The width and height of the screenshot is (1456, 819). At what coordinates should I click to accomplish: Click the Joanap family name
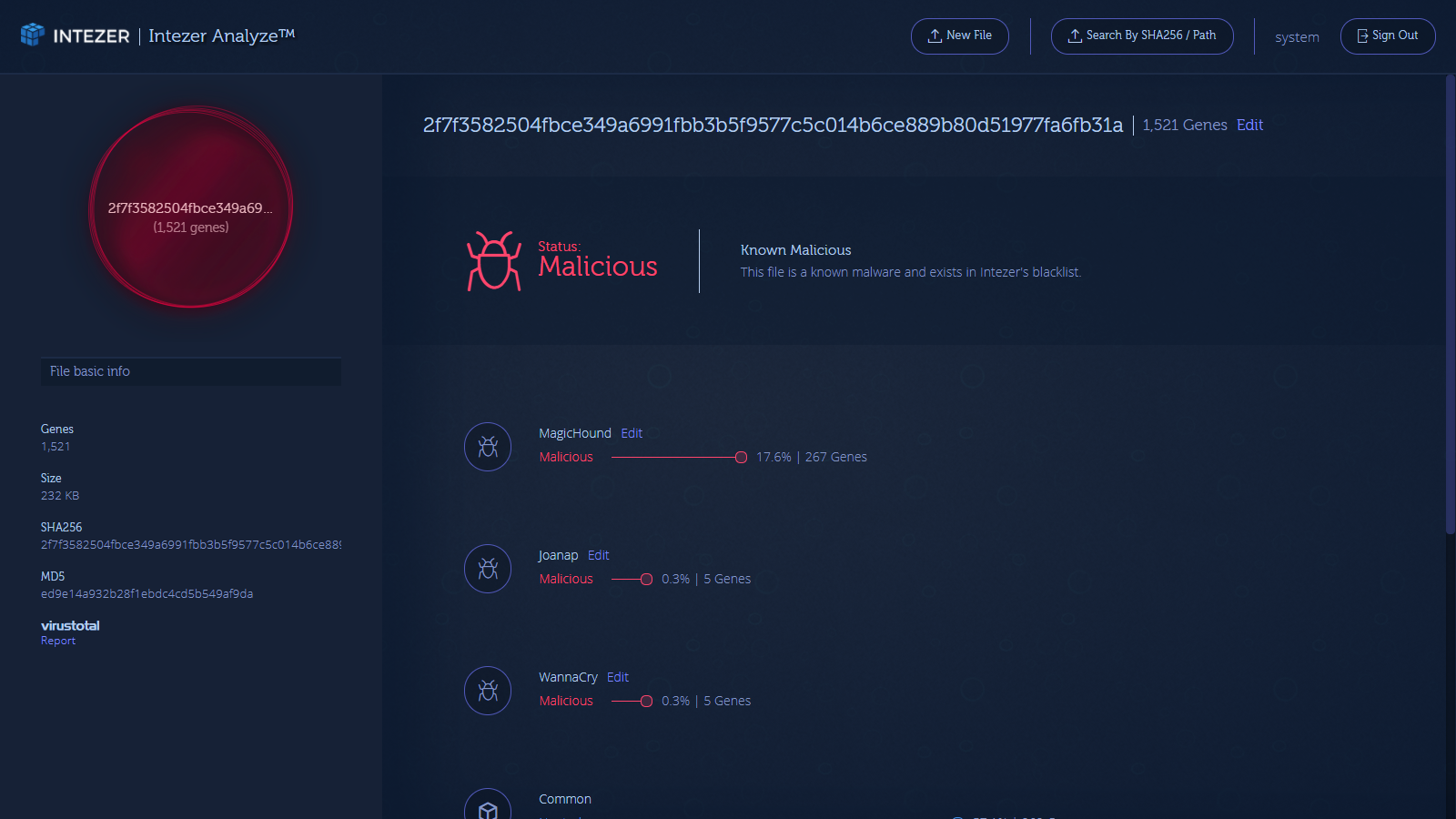click(x=558, y=555)
